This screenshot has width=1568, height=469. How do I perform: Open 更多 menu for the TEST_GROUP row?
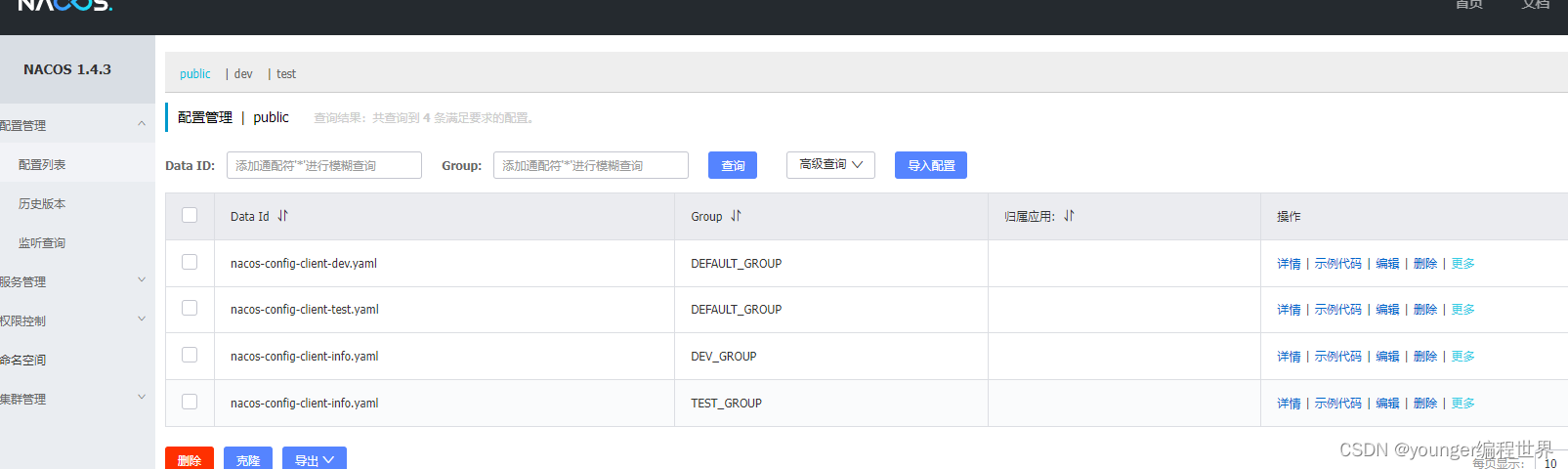1462,404
